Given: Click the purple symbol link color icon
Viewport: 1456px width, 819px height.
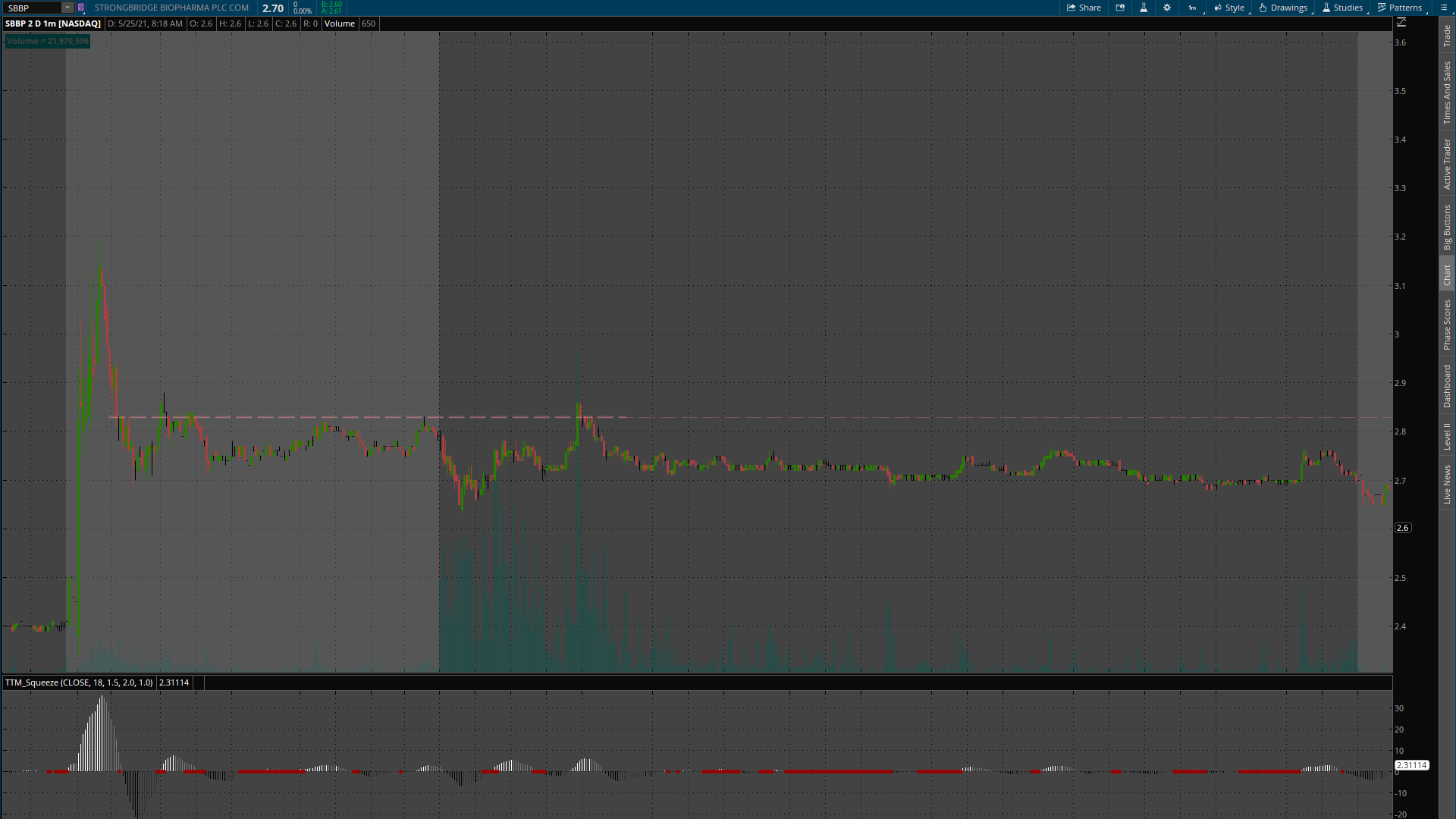Looking at the screenshot, I should 81,8.
